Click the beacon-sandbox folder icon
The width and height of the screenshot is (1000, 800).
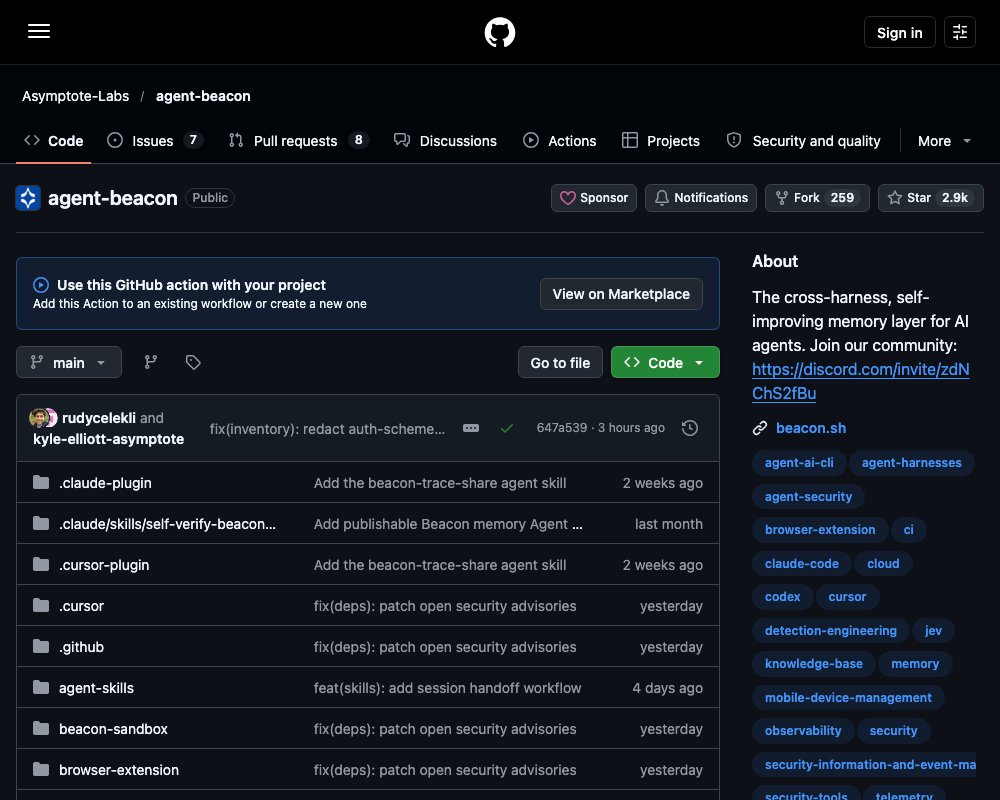point(41,729)
